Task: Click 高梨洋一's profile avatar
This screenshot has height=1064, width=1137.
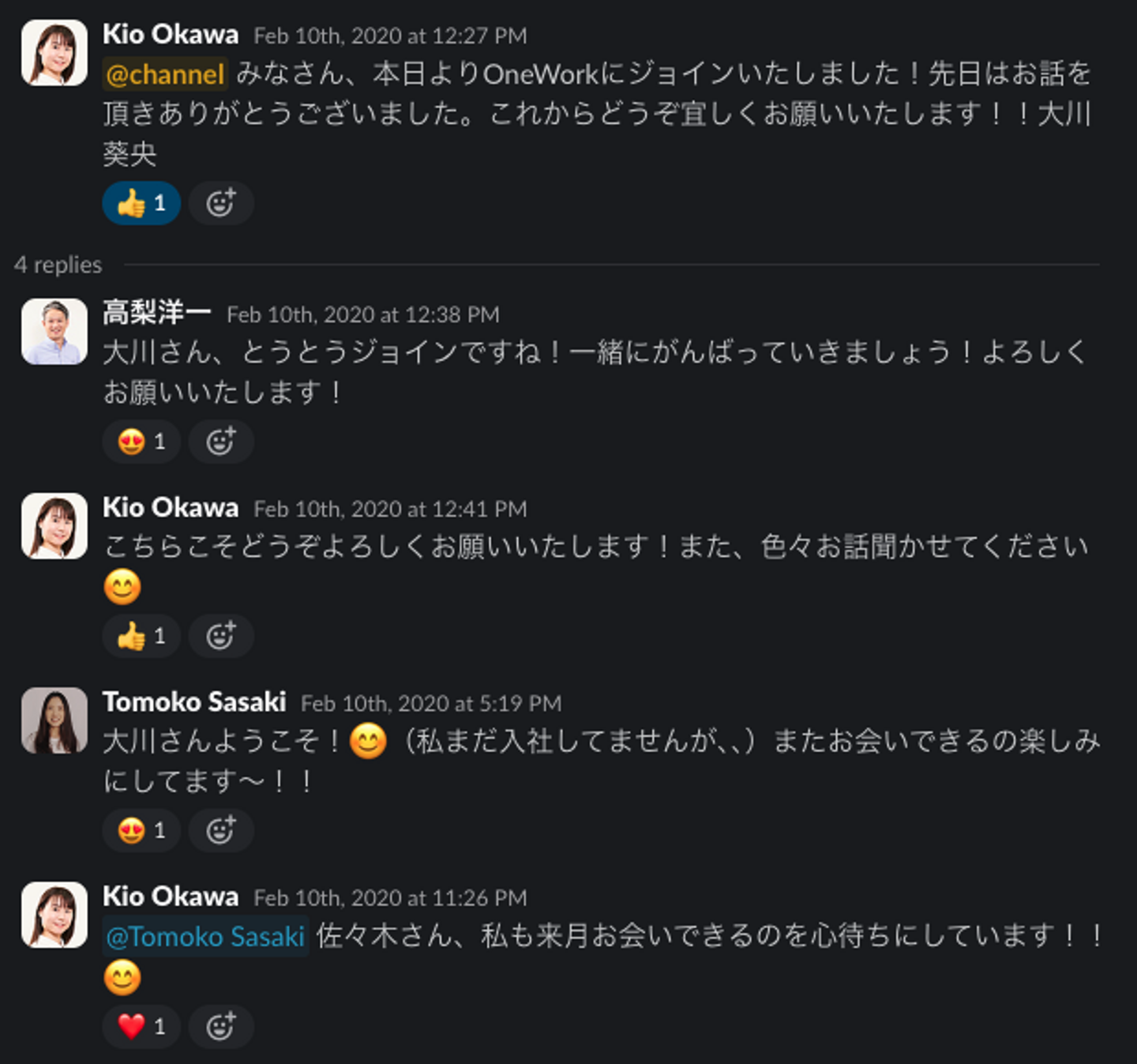Action: point(54,332)
